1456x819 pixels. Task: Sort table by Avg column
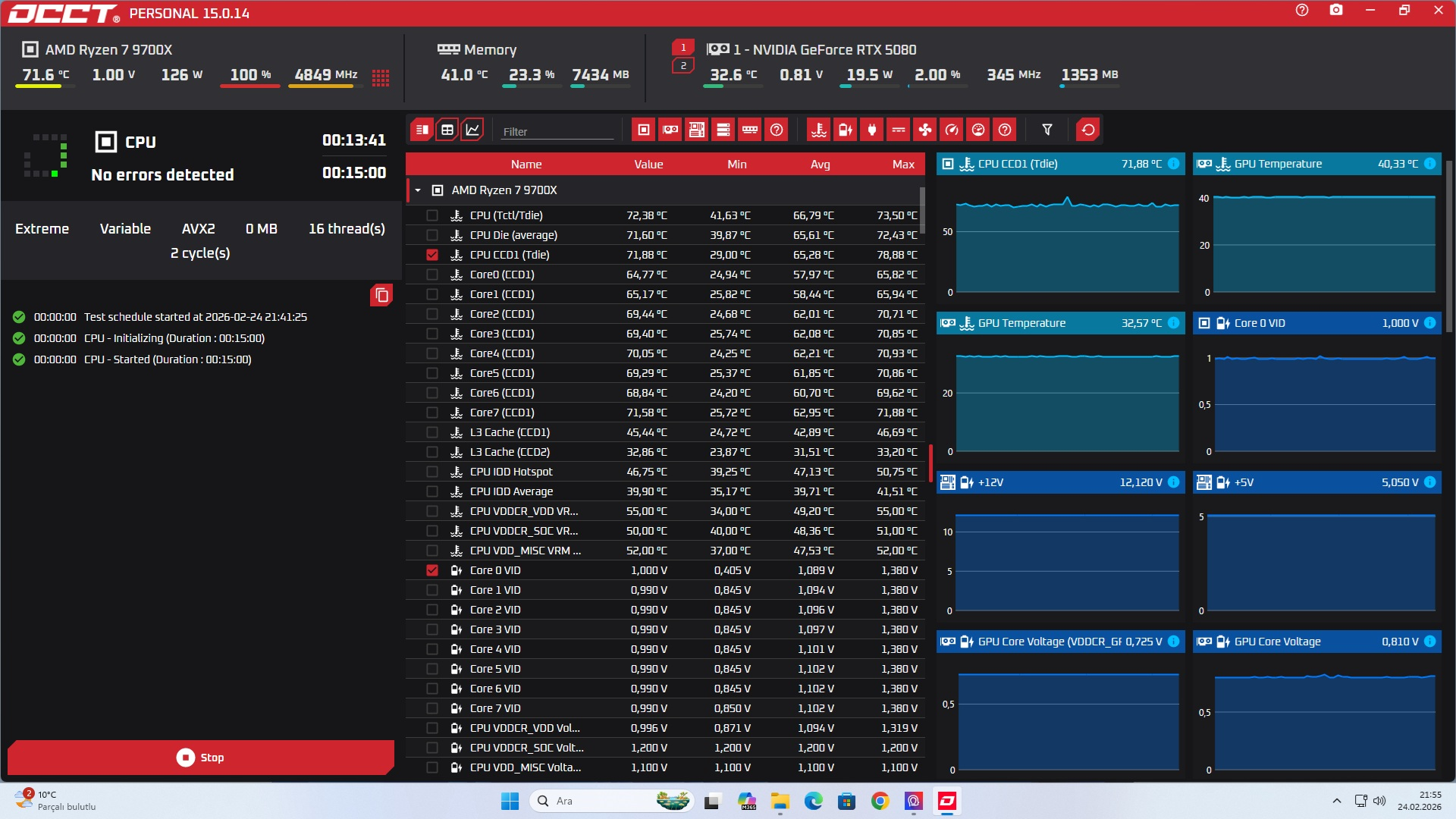tap(821, 165)
